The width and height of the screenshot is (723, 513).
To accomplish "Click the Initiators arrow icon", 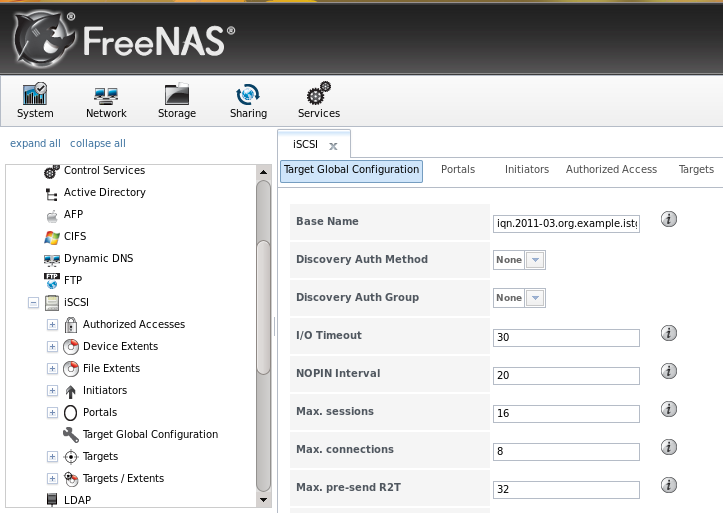I will pos(71,391).
